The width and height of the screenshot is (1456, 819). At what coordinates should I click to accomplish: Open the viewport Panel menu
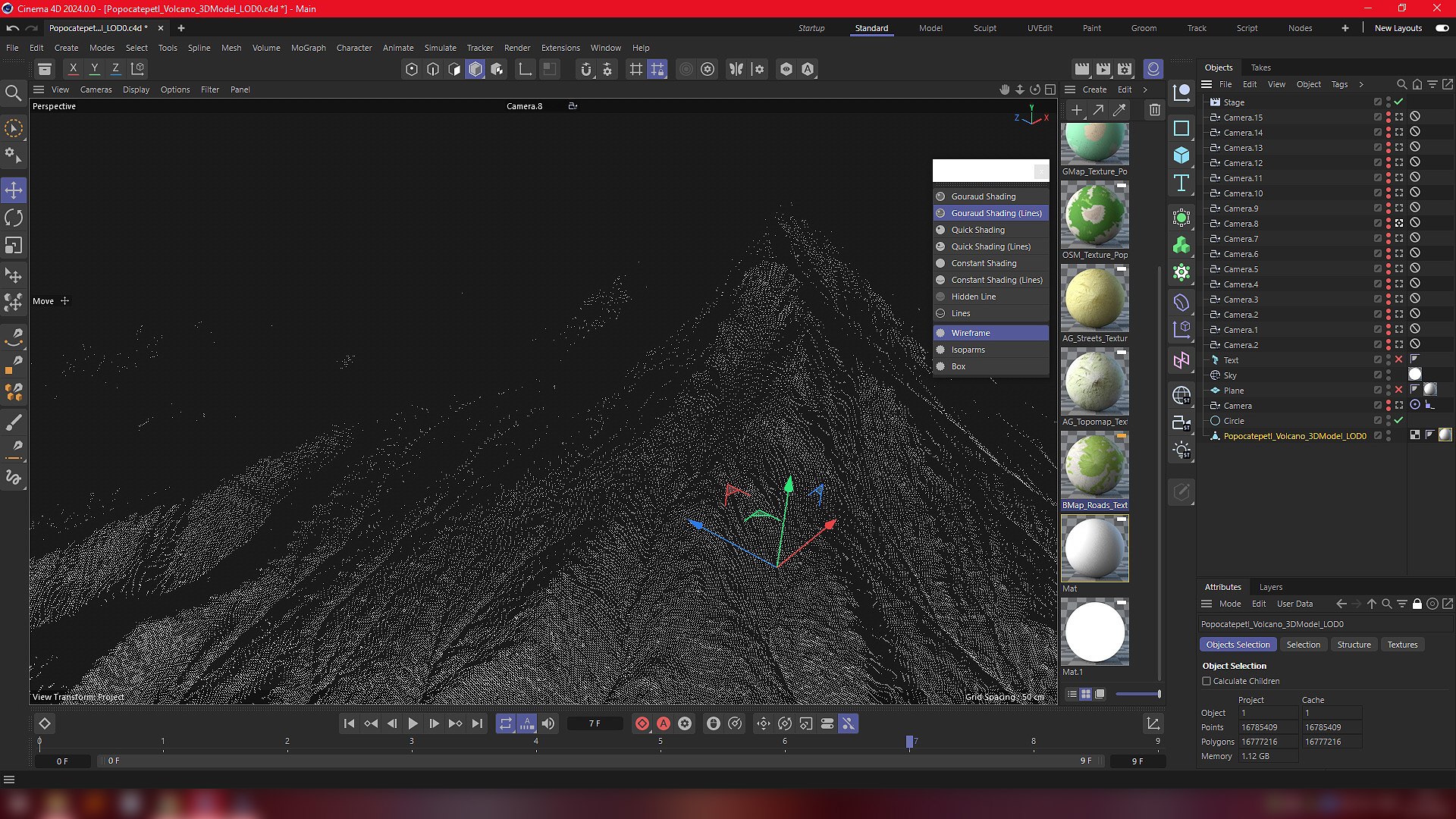240,89
